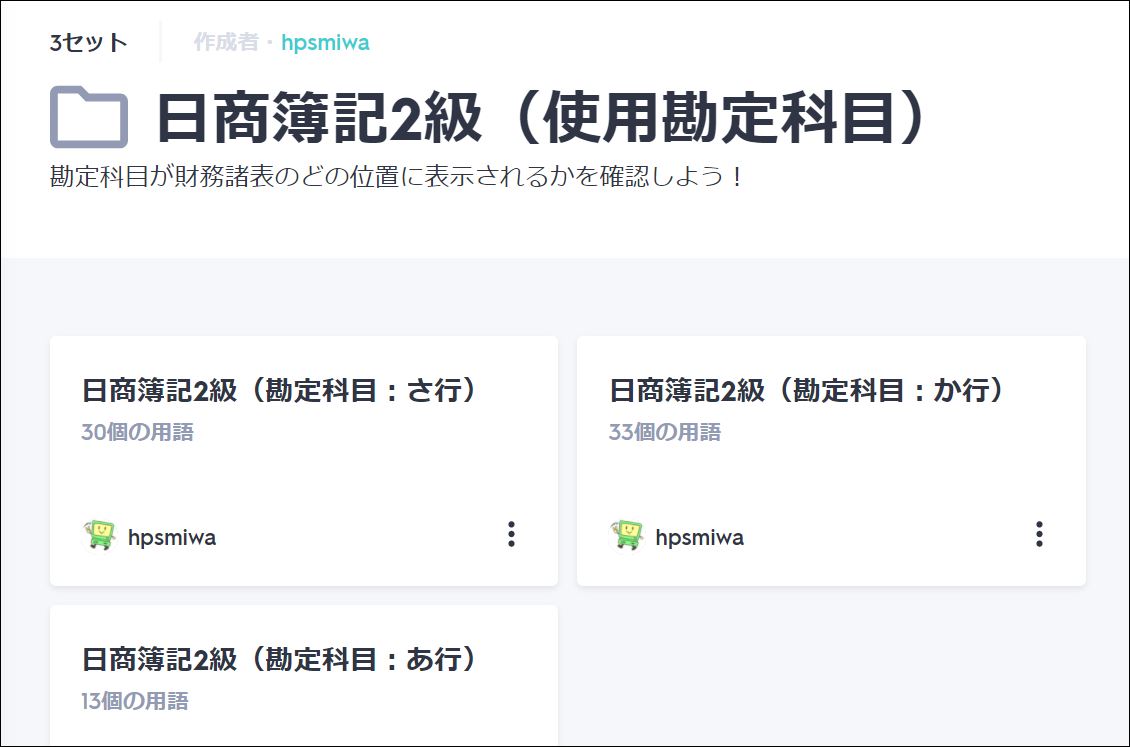Open set 日商簿記2級（勘定科目：か行）
This screenshot has width=1130, height=747.
click(806, 390)
